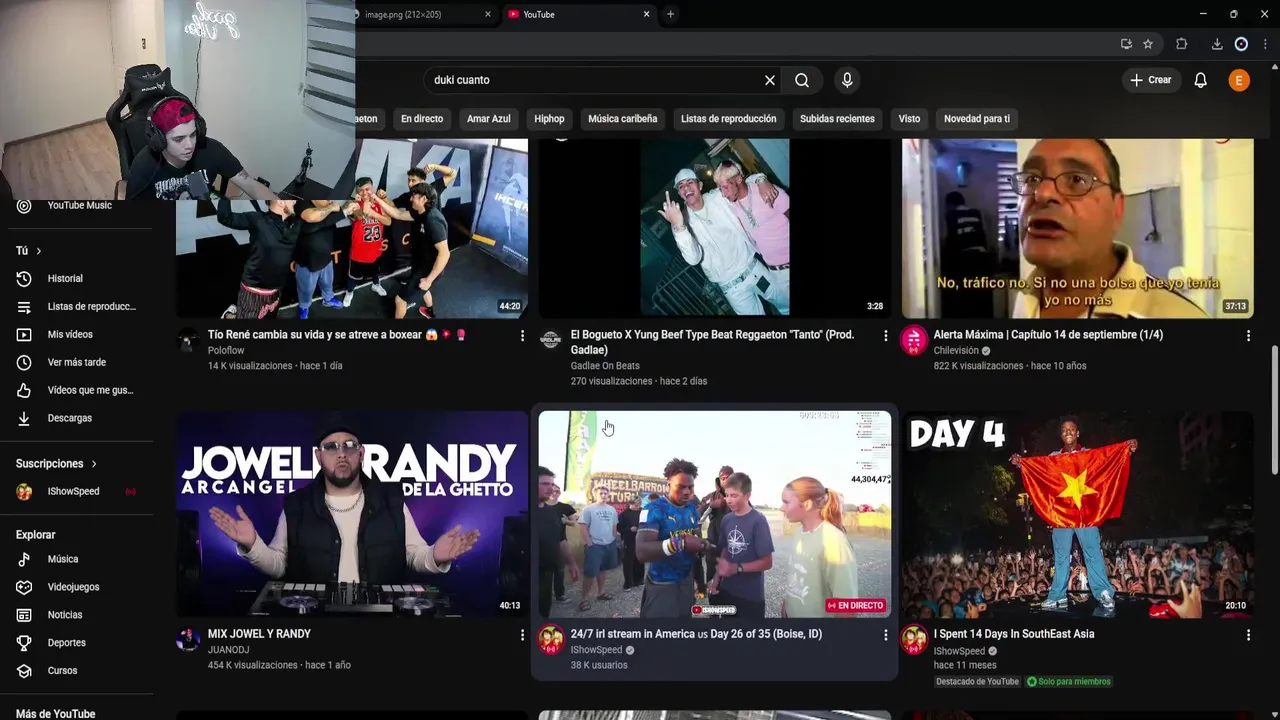The image size is (1280, 720).
Task: Open Ver más tarde in sidebar
Action: [77, 362]
